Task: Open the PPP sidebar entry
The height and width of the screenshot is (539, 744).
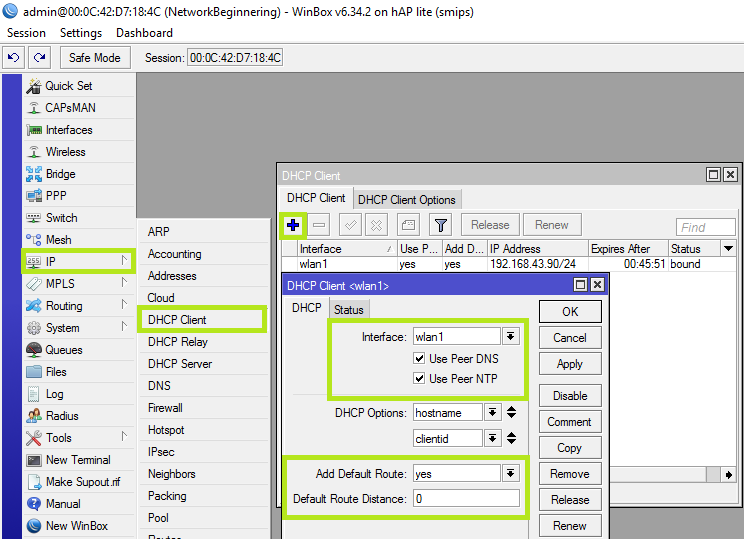Action: (79, 195)
